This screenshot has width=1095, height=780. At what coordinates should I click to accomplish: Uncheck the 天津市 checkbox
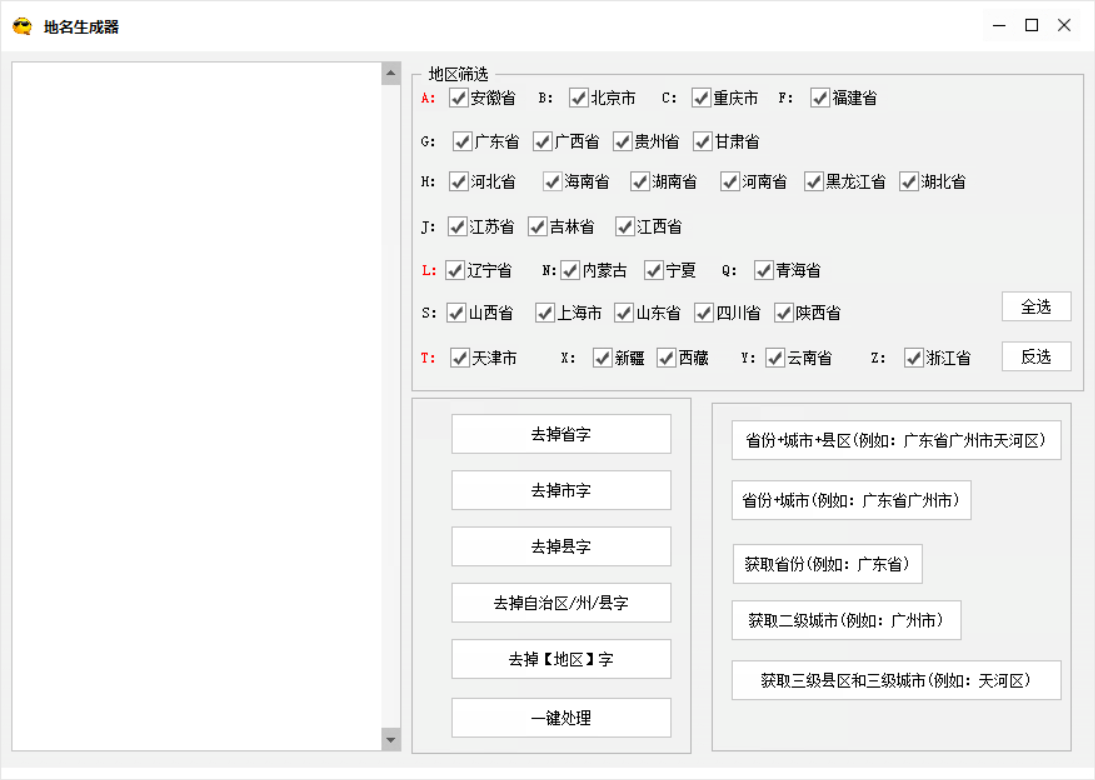460,358
